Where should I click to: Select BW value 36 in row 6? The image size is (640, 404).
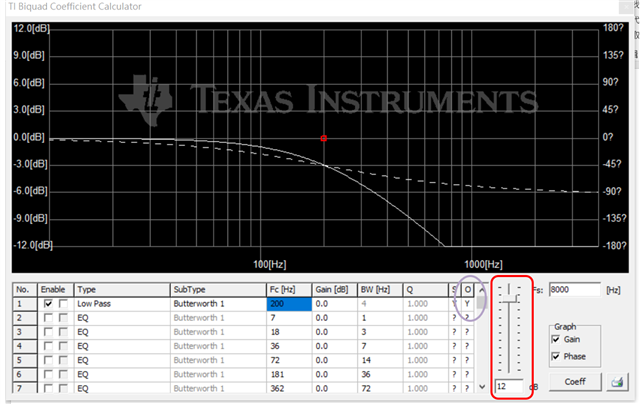click(x=380, y=374)
